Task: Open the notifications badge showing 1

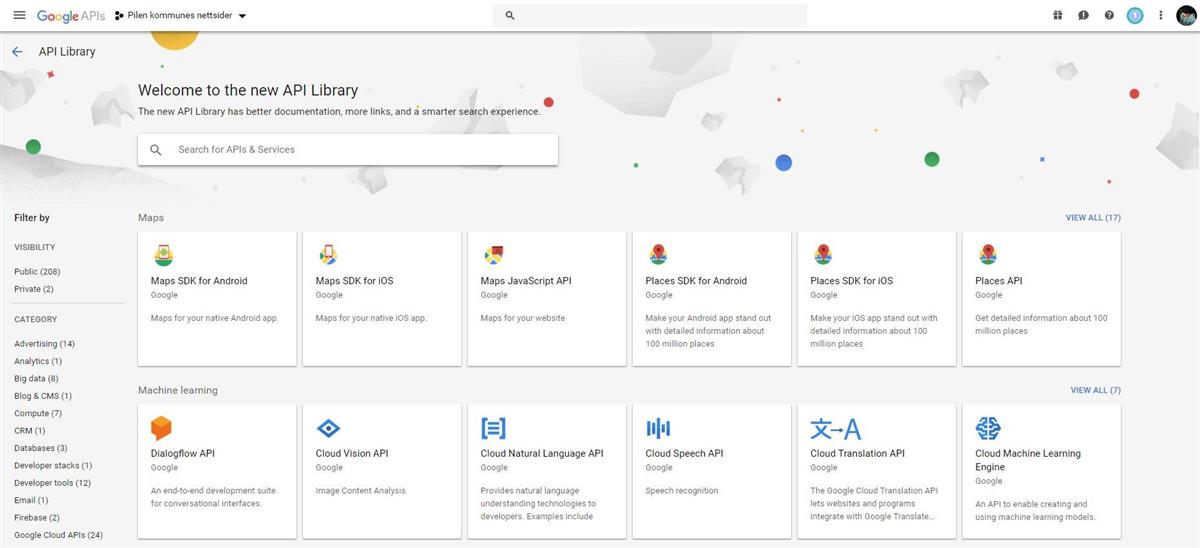Action: [1134, 15]
